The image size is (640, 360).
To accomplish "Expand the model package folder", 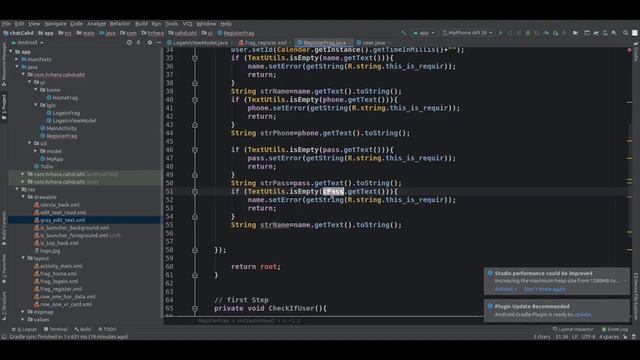I will tap(36, 151).
